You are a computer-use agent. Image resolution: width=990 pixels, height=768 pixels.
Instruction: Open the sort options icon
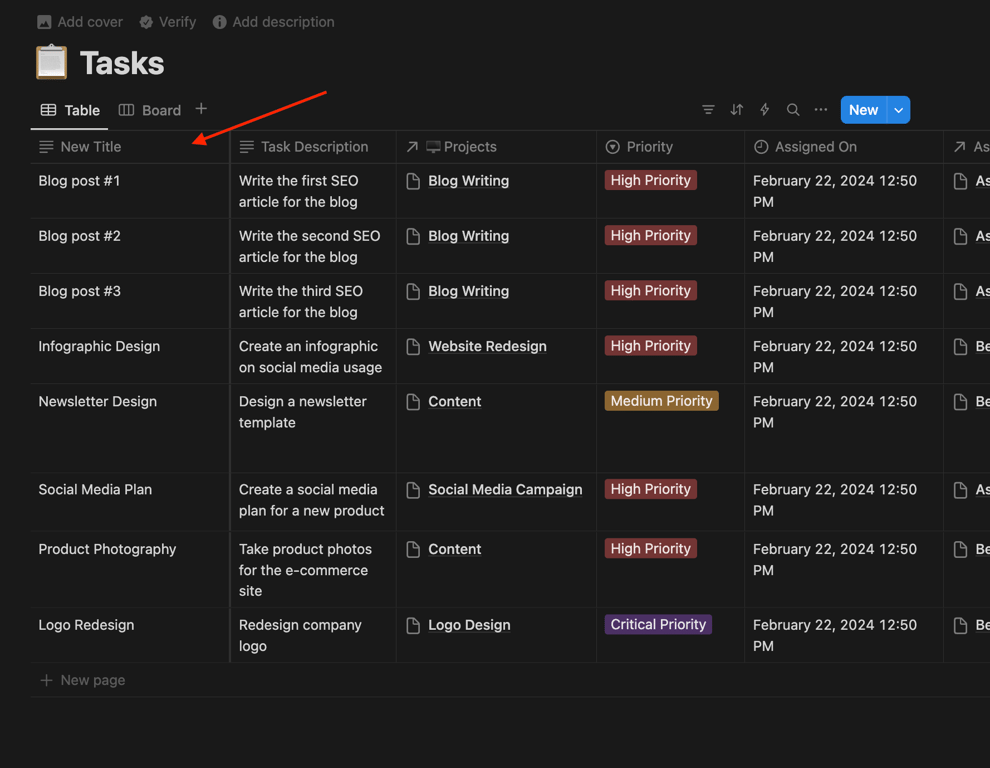click(x=737, y=110)
